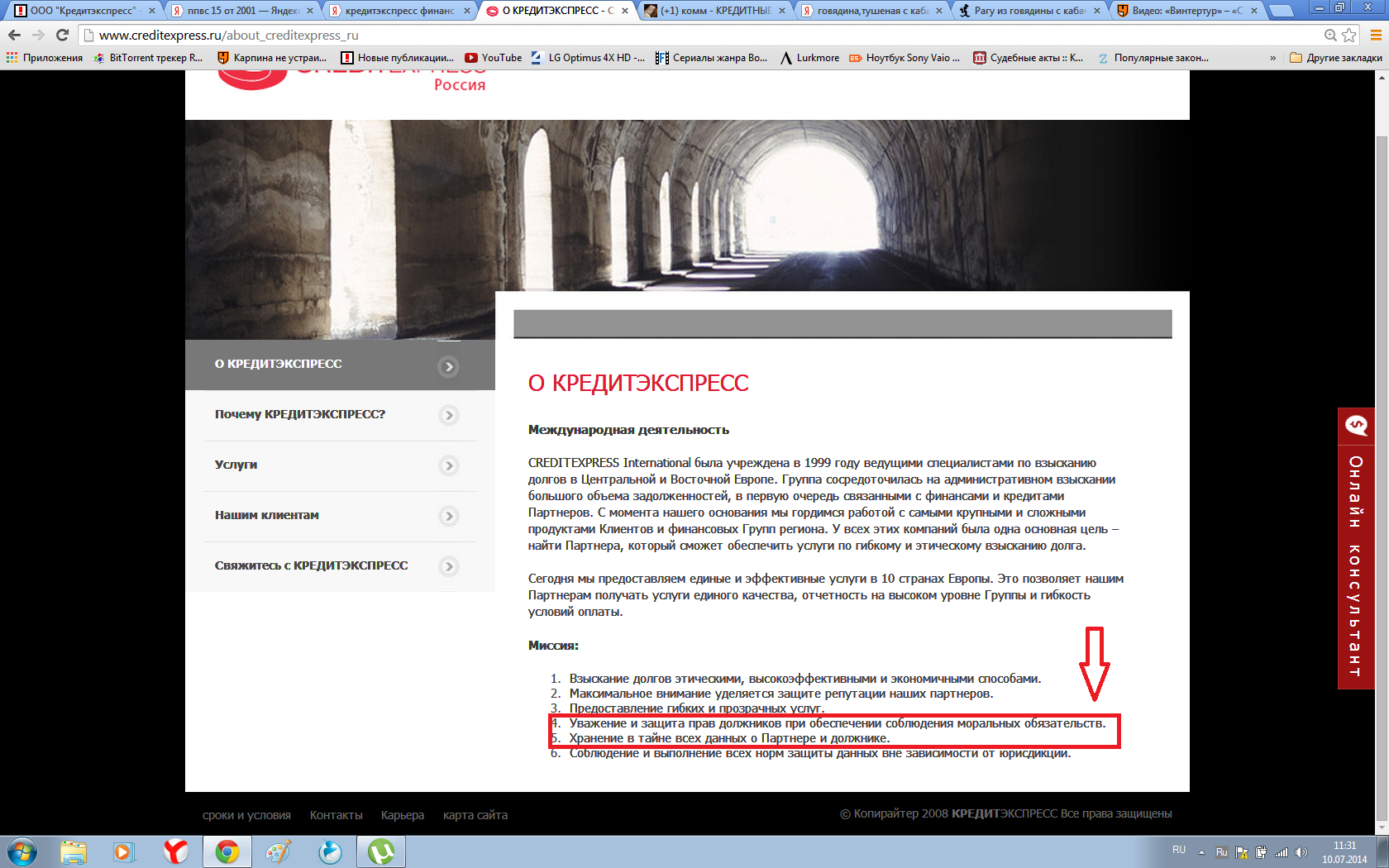Expand the Другие закладки folder
This screenshot has width=1389, height=868.
(1335, 58)
